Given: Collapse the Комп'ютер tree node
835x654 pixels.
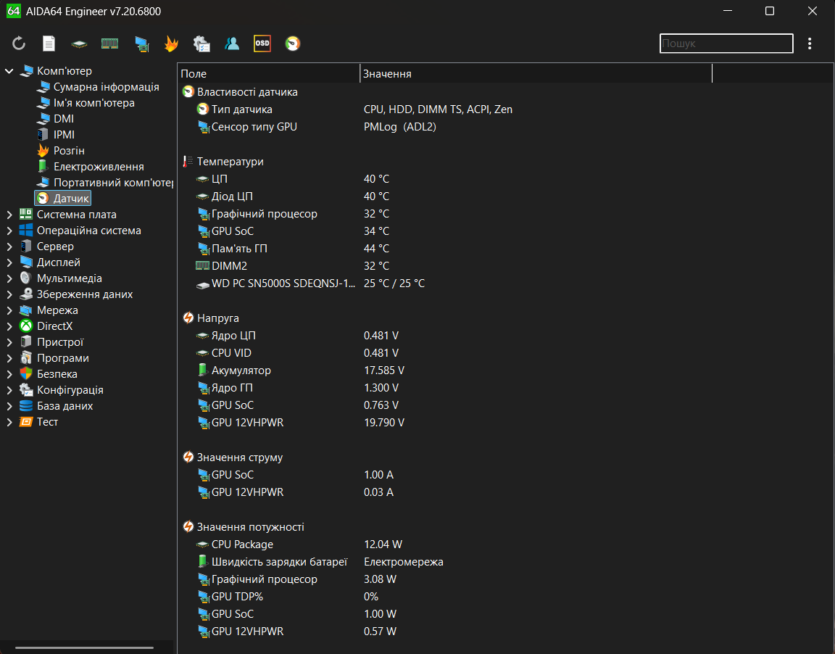Looking at the screenshot, I should click(x=10, y=71).
